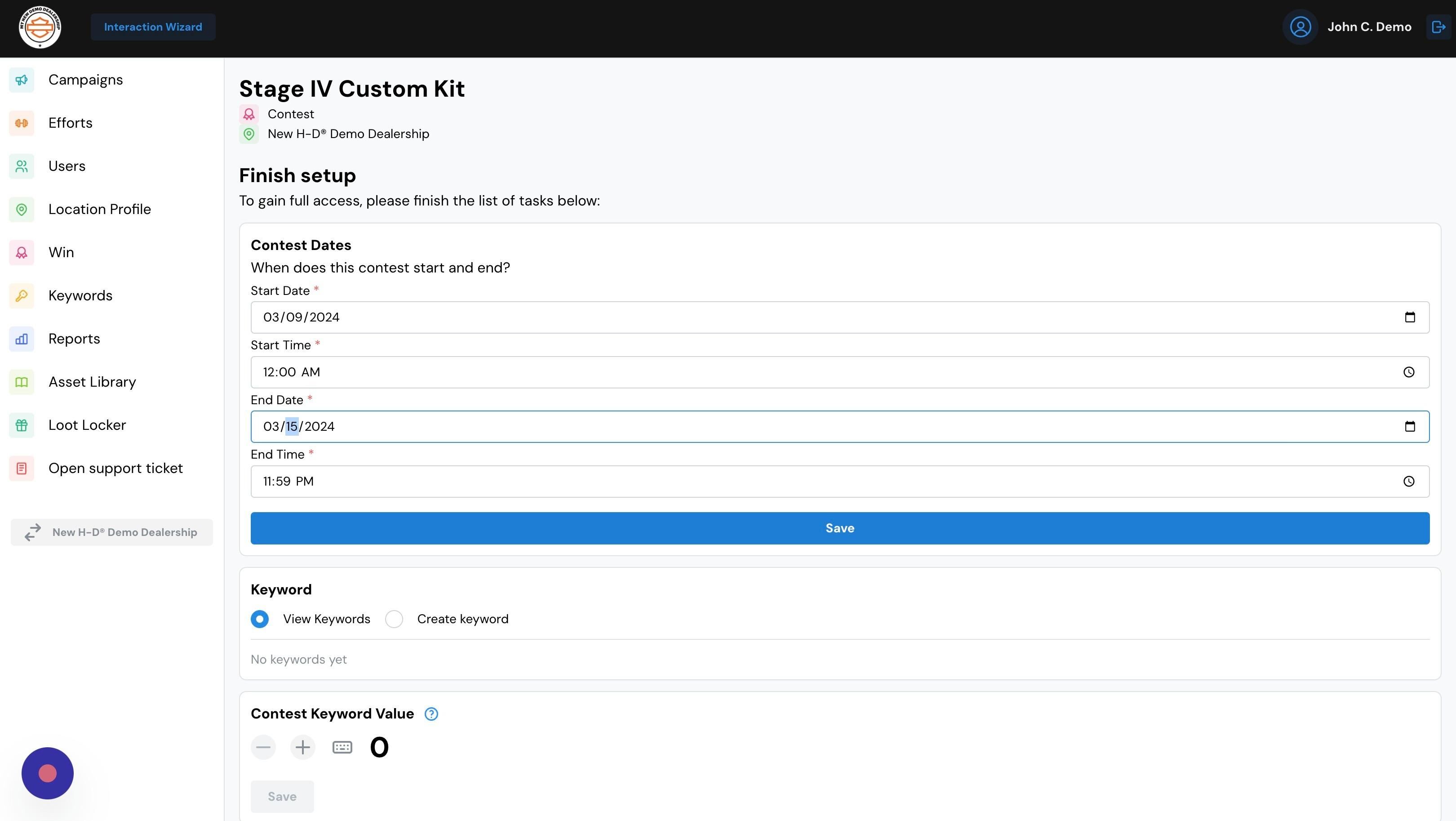Open the Start Time clock picker

click(x=1409, y=372)
